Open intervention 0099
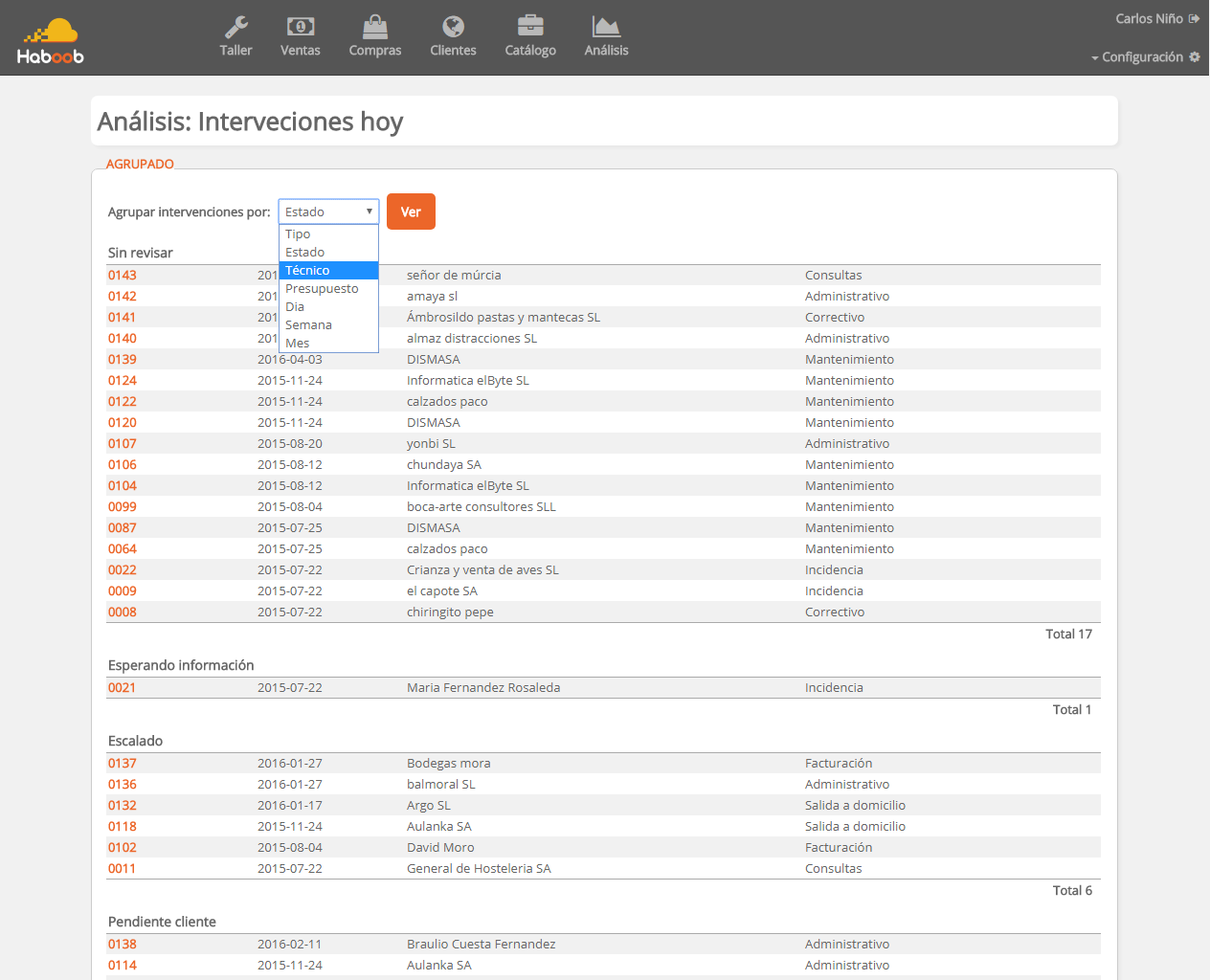The image size is (1210, 980). (x=123, y=507)
